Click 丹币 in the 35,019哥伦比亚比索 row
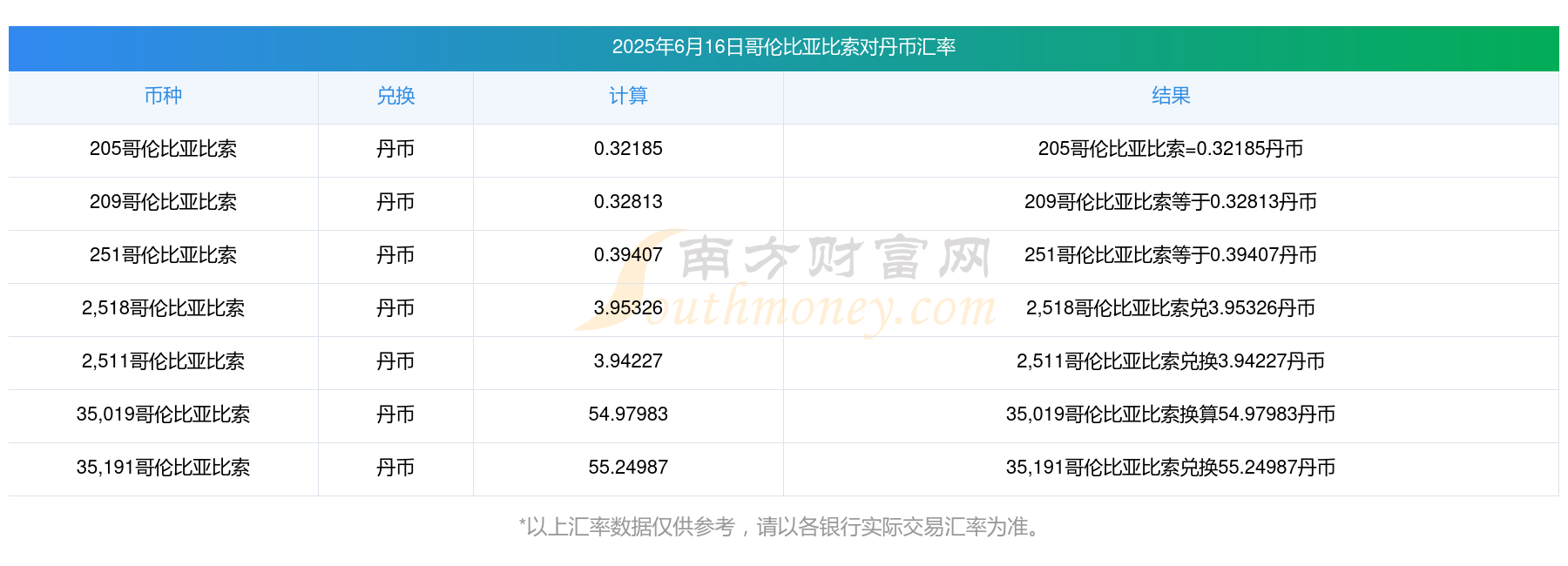The height and width of the screenshot is (566, 1568). click(x=395, y=414)
